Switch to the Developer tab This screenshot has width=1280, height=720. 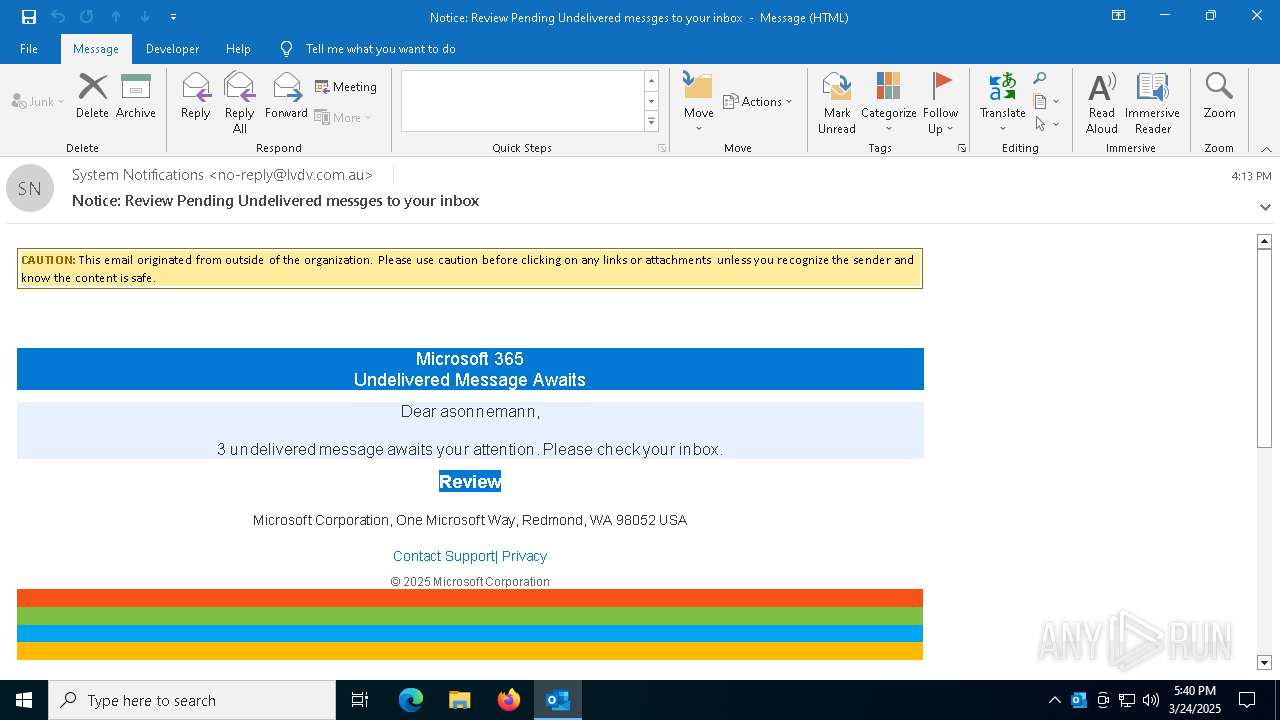click(x=172, y=48)
